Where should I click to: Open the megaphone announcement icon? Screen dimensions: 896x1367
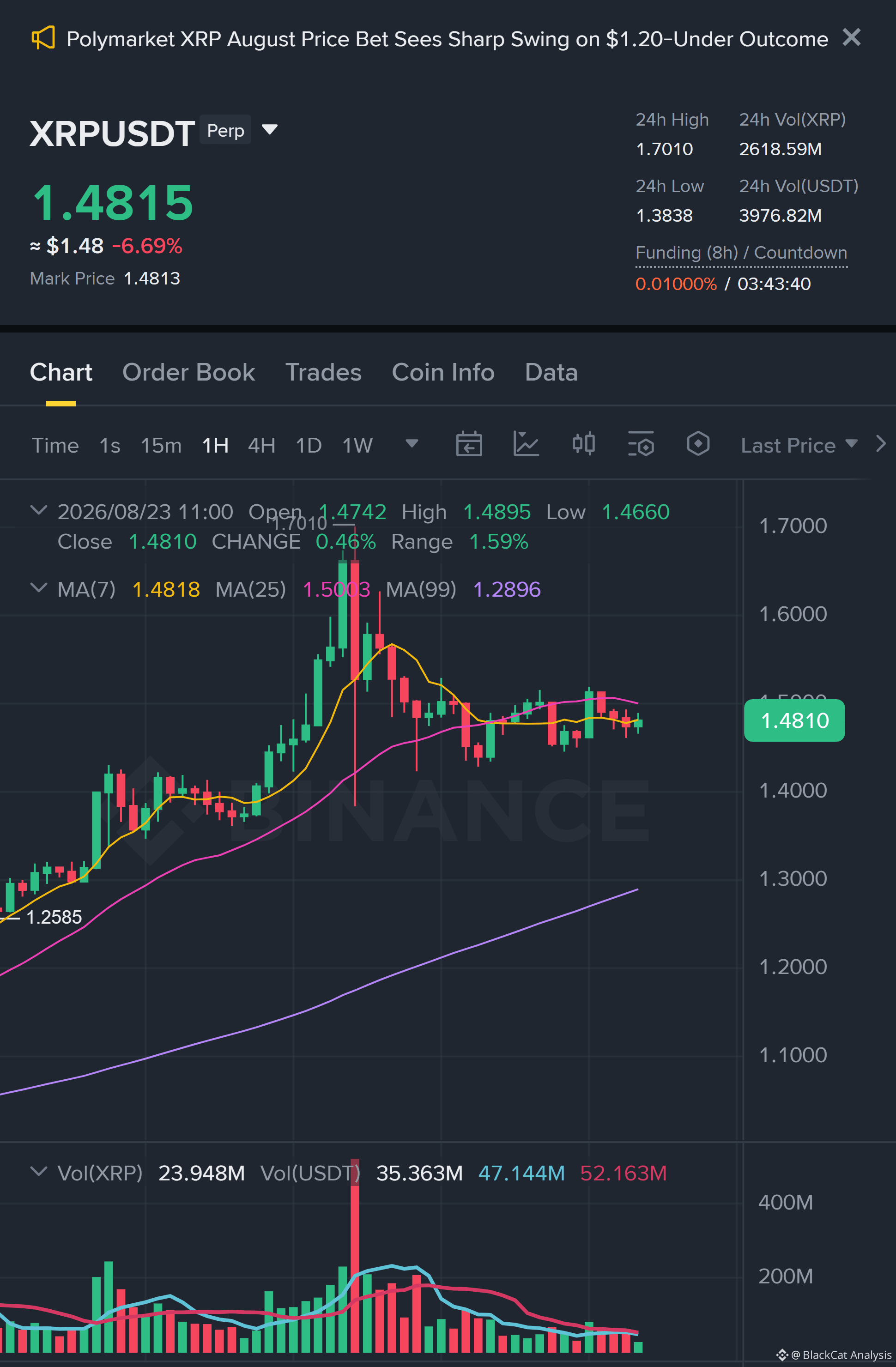point(43,38)
